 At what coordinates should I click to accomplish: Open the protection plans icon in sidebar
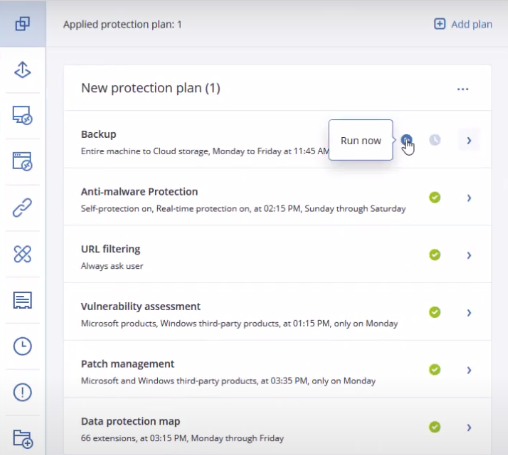pyautogui.click(x=22, y=24)
